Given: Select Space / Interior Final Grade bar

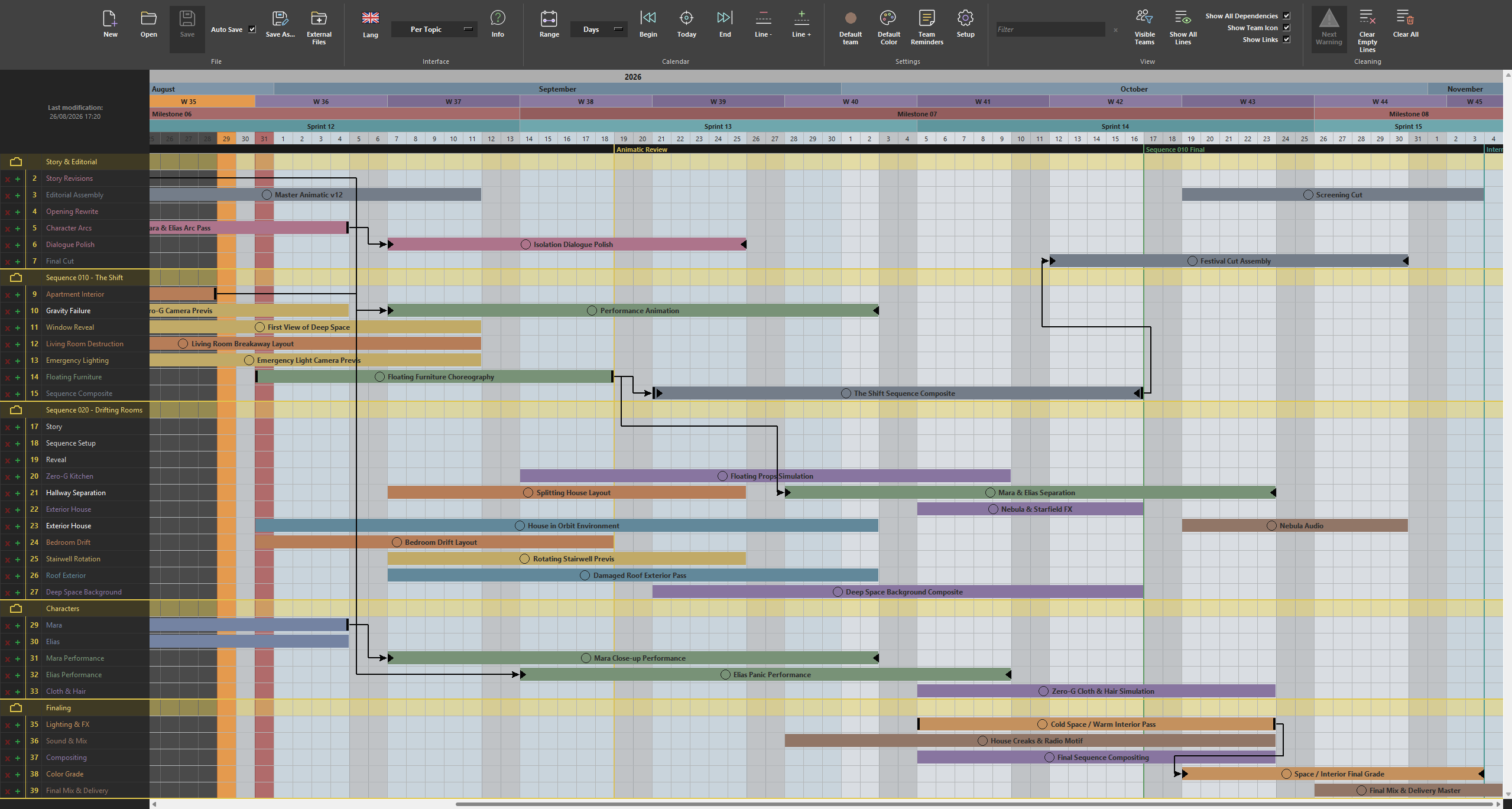Looking at the screenshot, I should tap(1333, 774).
